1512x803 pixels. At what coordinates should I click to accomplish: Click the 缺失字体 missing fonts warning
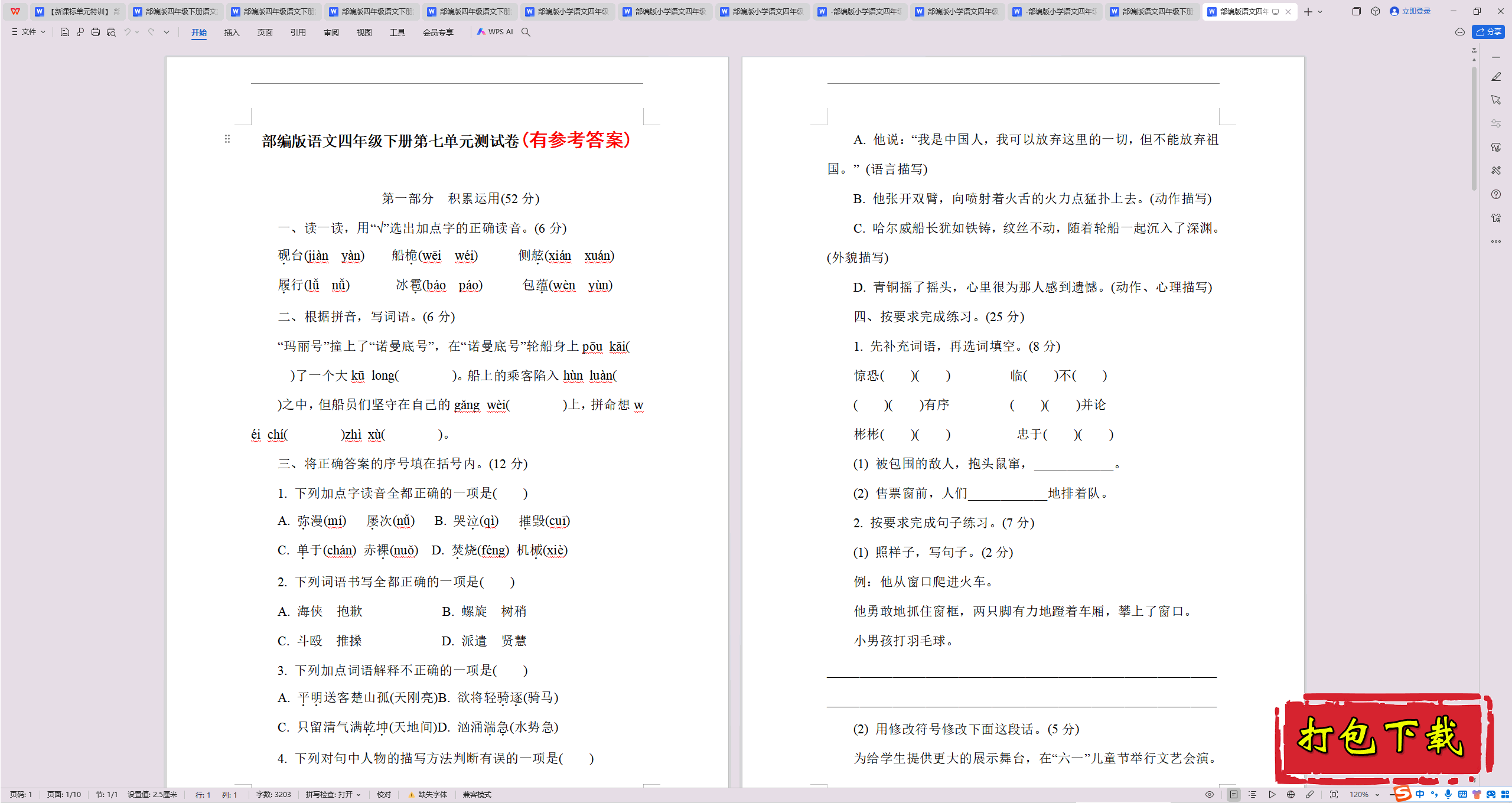pos(428,795)
